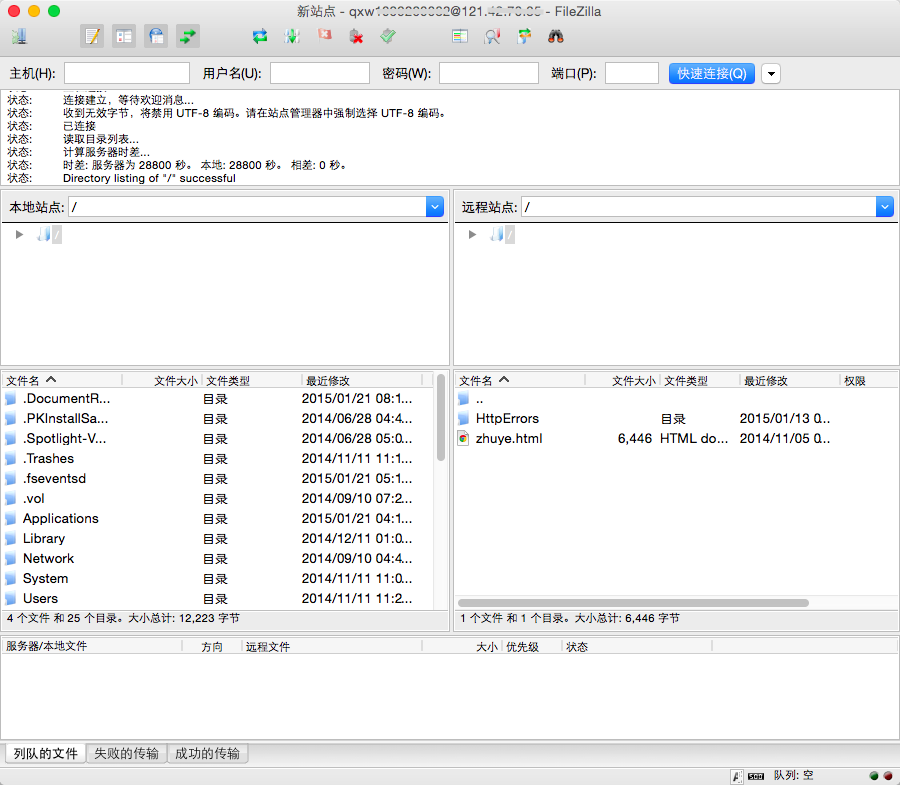
Task: Open the quick connect history dropdown arrow
Action: pos(771,74)
